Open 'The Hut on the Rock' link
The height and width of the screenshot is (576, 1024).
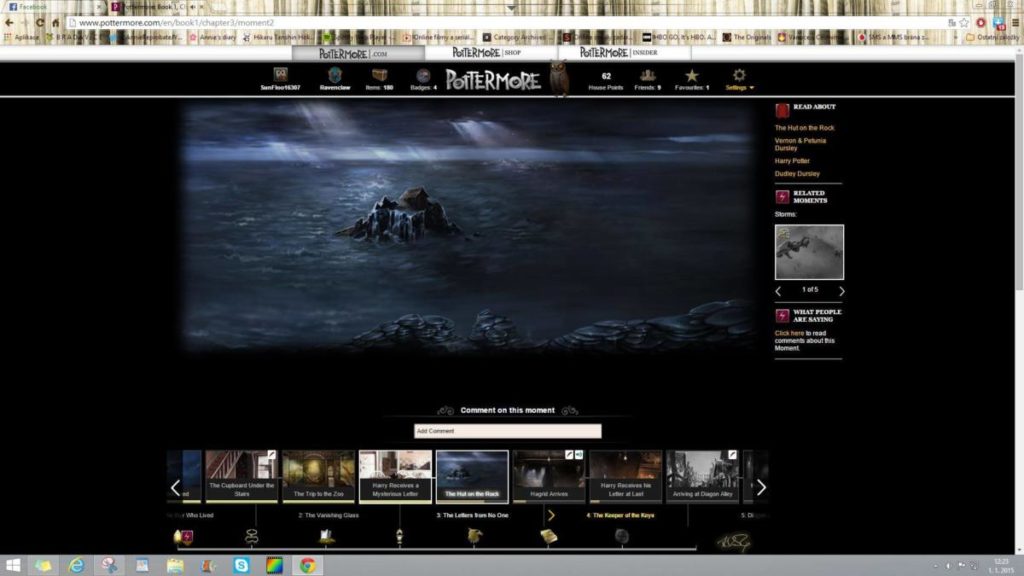coord(804,128)
